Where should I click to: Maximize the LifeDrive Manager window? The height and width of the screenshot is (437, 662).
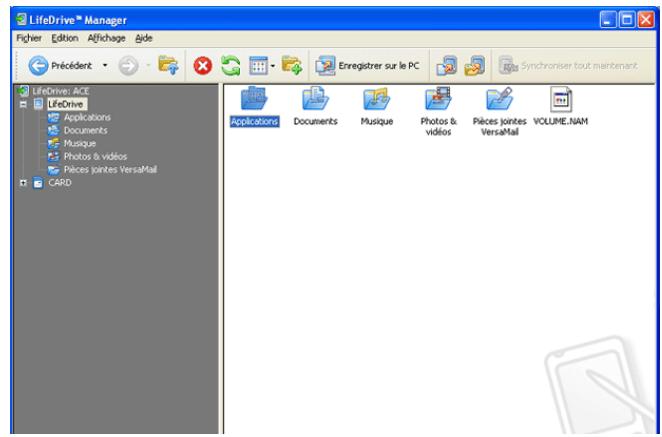pos(627,20)
